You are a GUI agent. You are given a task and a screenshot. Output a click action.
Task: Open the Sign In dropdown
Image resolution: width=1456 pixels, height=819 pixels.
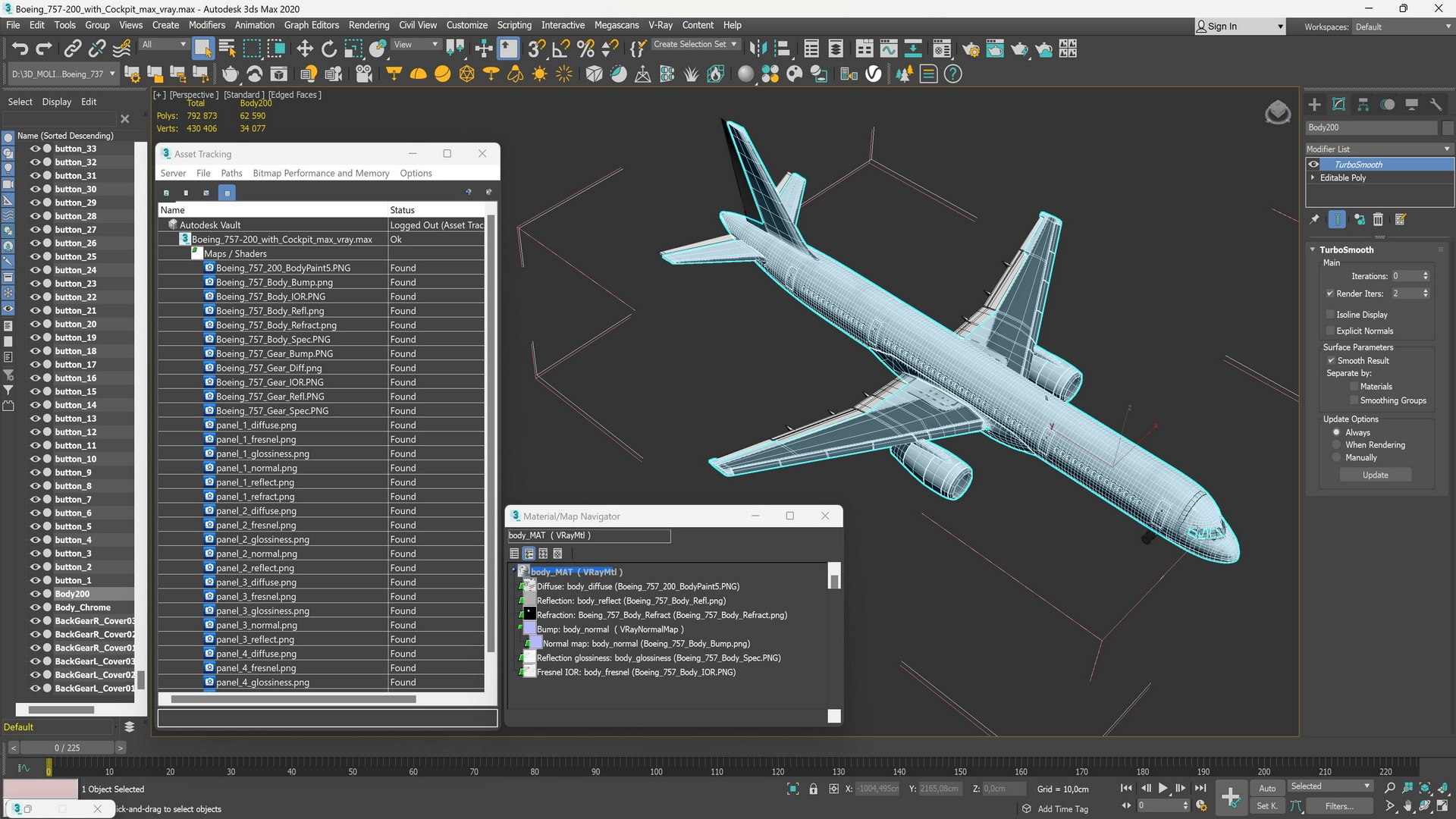click(1240, 26)
